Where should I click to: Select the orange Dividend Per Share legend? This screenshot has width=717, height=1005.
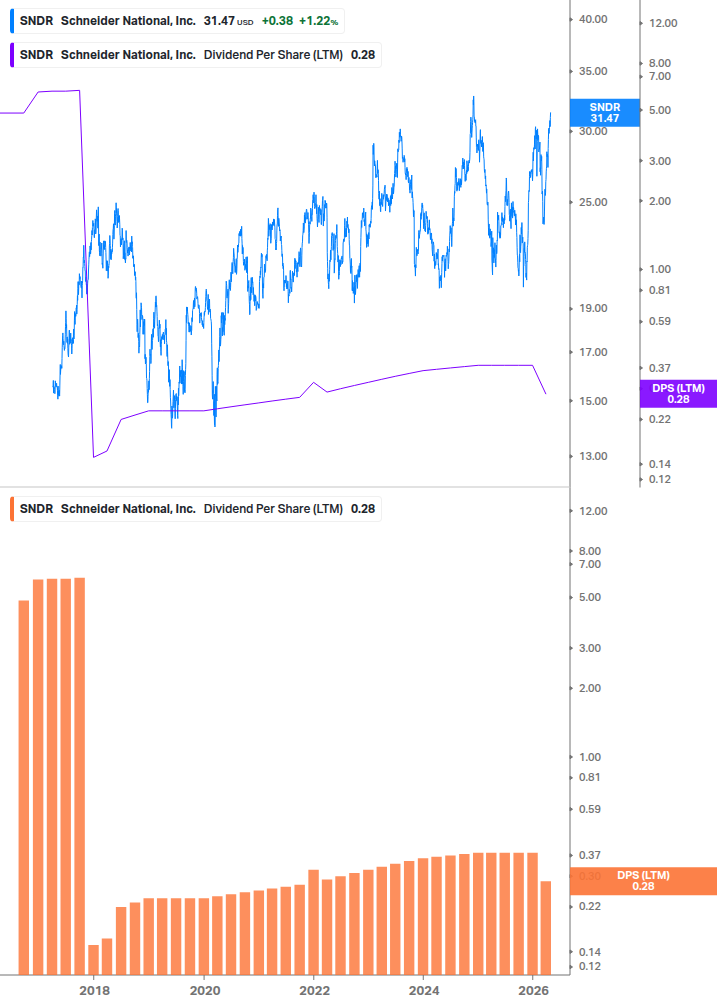195,509
